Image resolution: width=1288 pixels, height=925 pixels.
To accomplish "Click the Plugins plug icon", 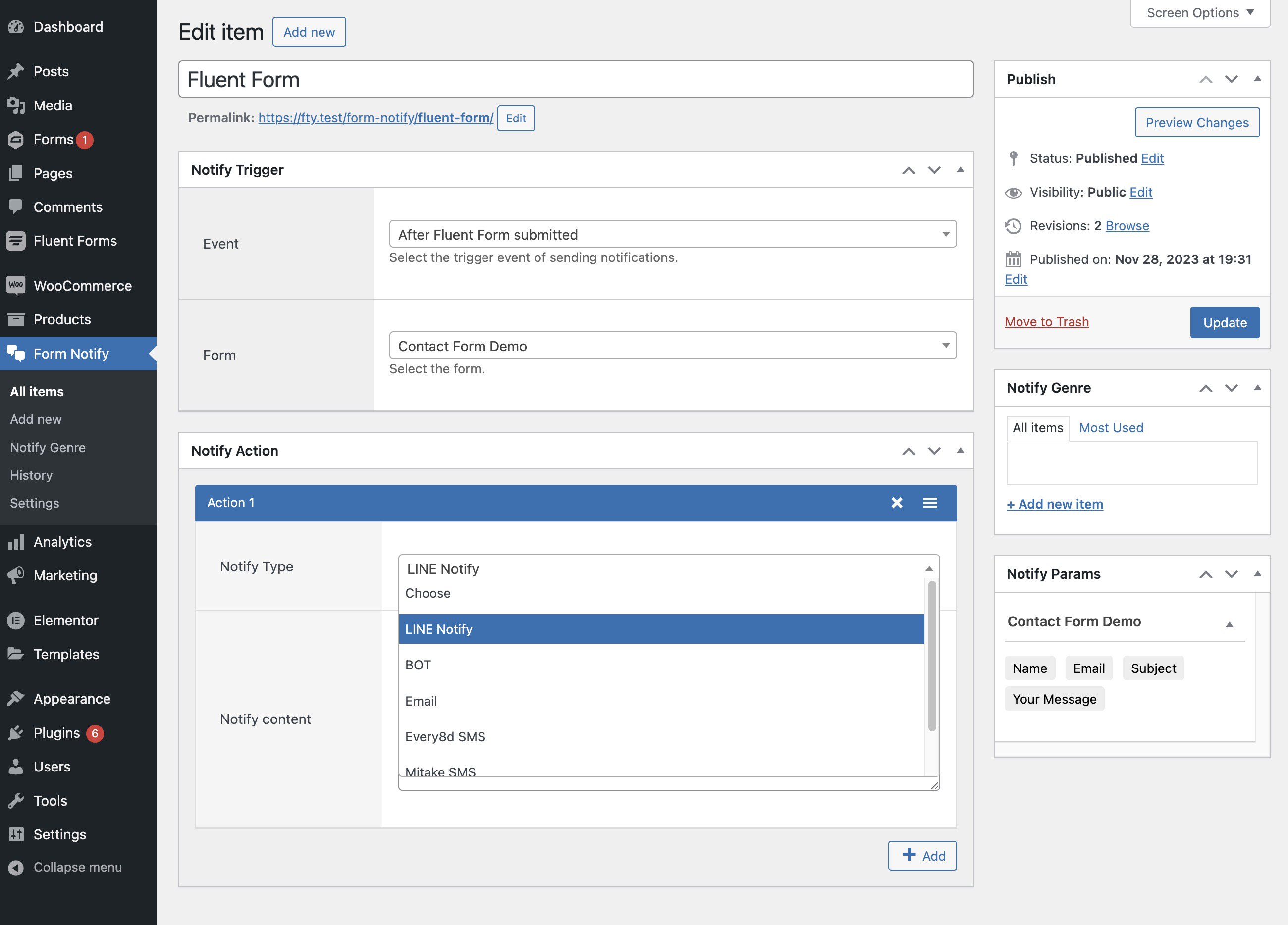I will click(x=16, y=732).
